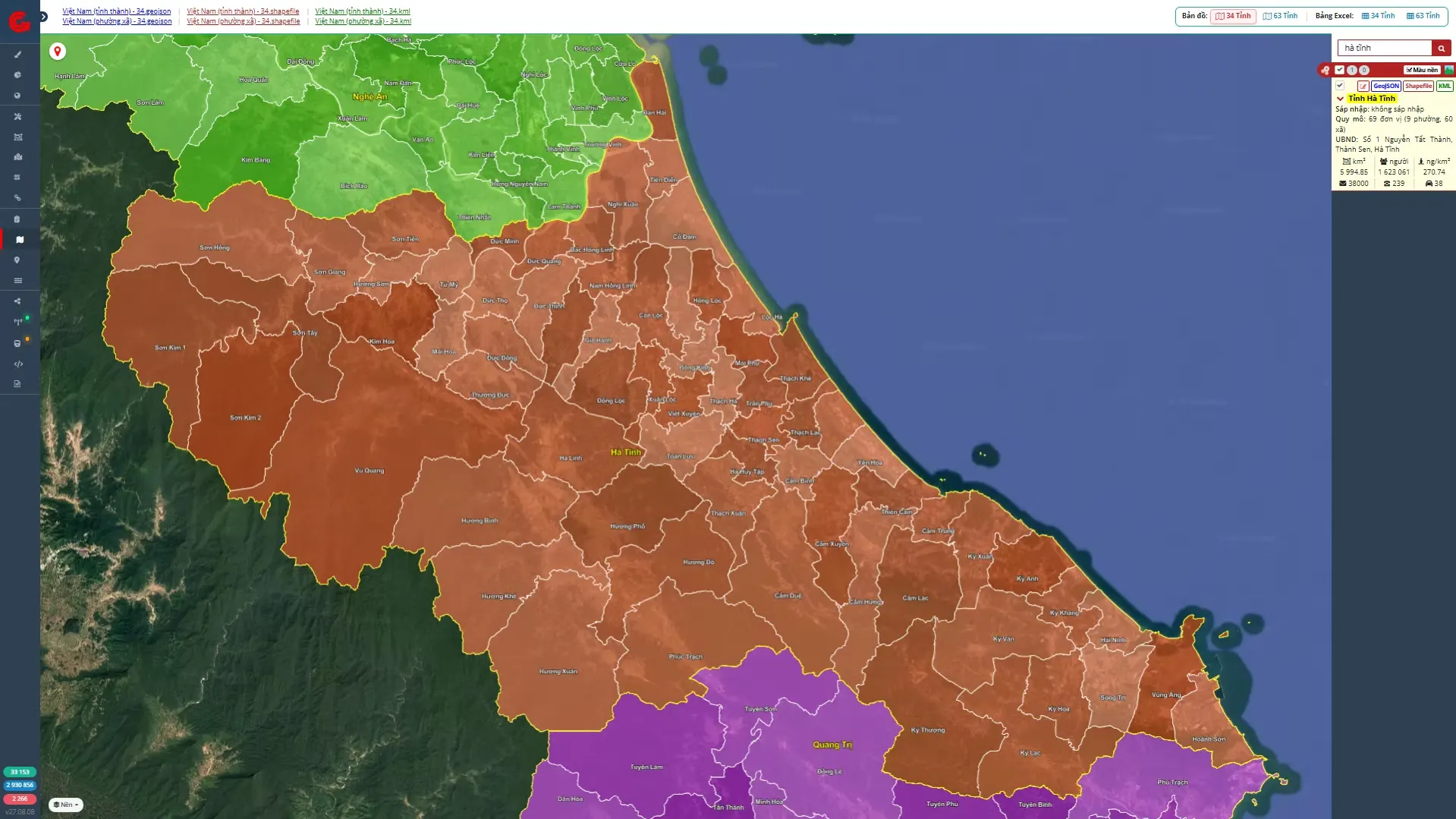Toggle the Tỉnh Hà Tĩnh layer checkbox

tap(1340, 86)
